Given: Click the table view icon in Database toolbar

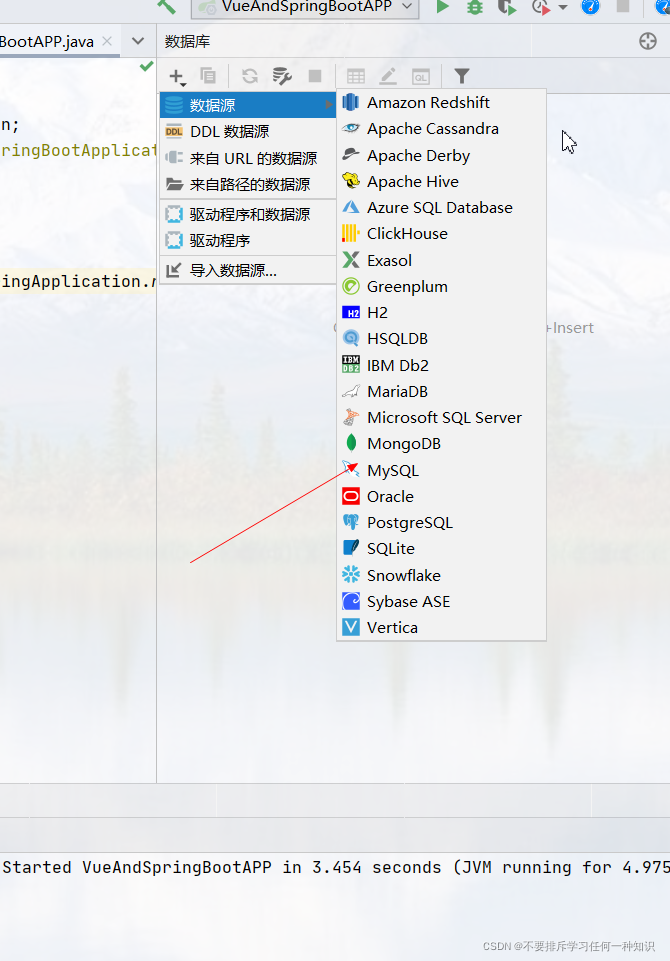Looking at the screenshot, I should click(x=356, y=77).
